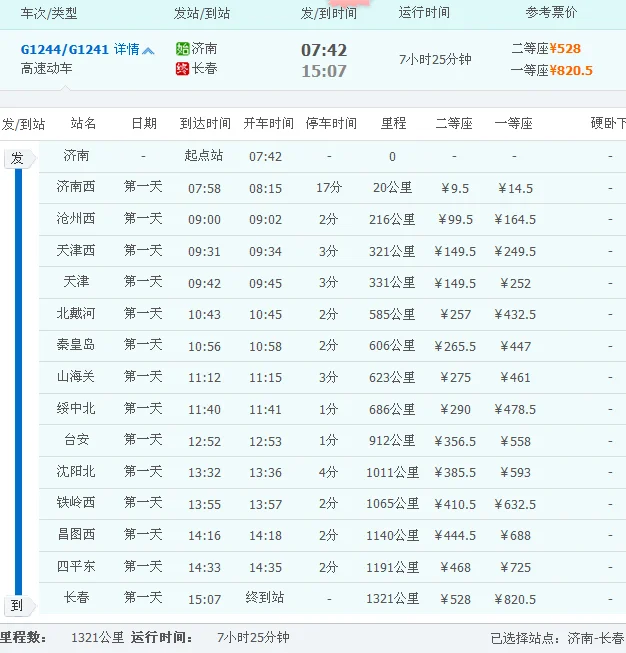Select the 秦皇岛 station name
The height and width of the screenshot is (653, 626).
[x=76, y=345]
